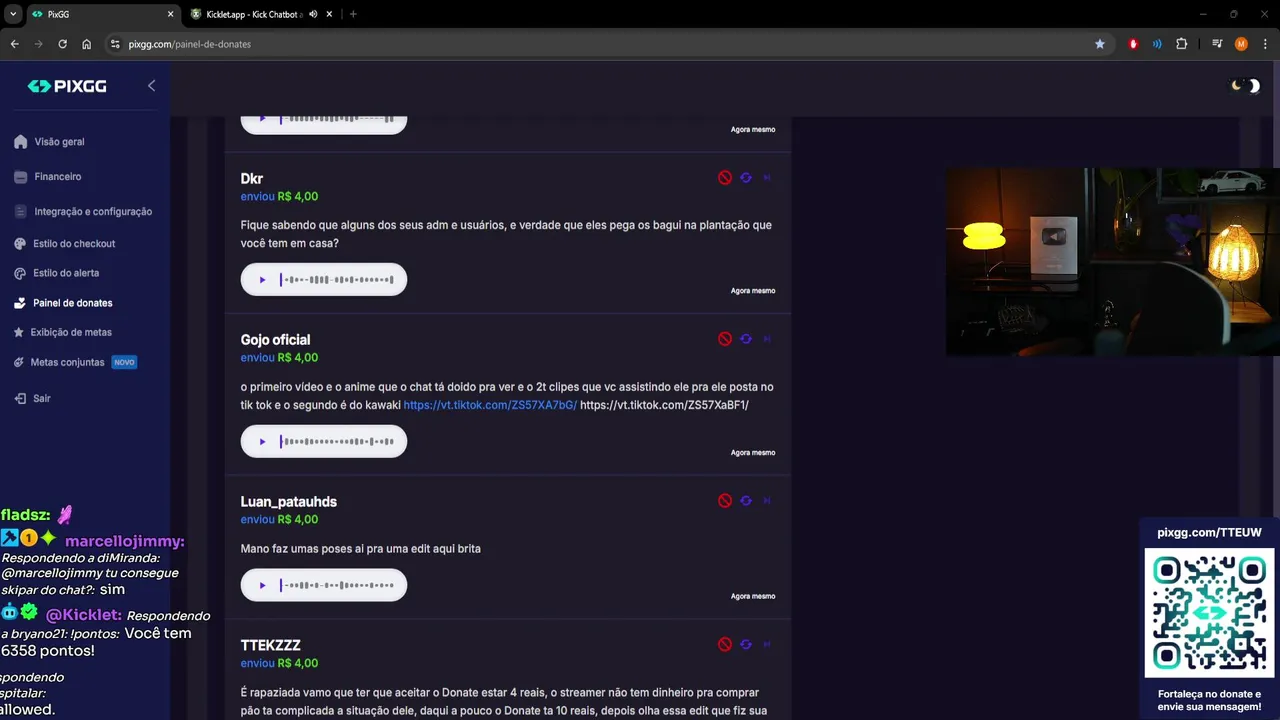
Task: Block the donation from Dkr
Action: 725,177
